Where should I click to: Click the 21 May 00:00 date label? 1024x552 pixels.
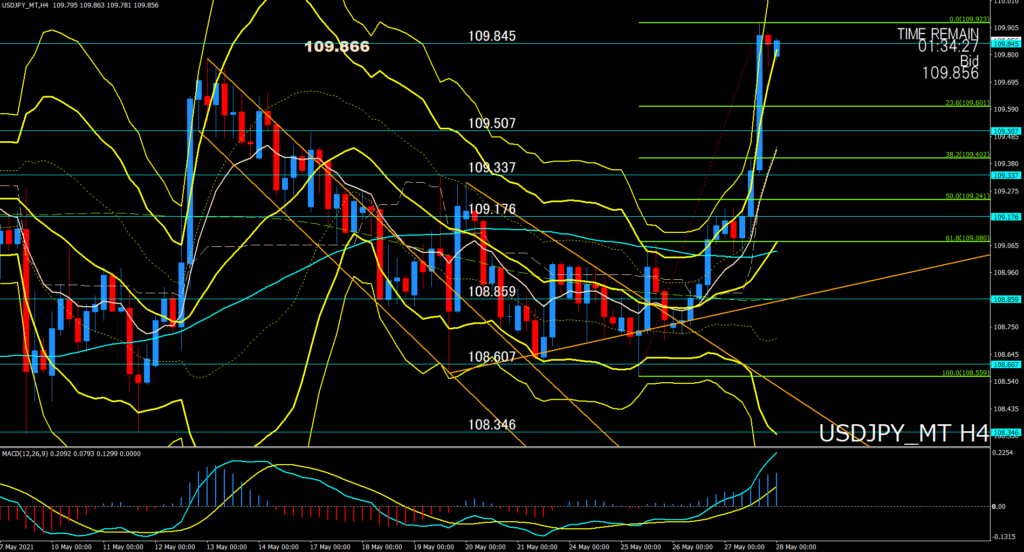pos(537,547)
